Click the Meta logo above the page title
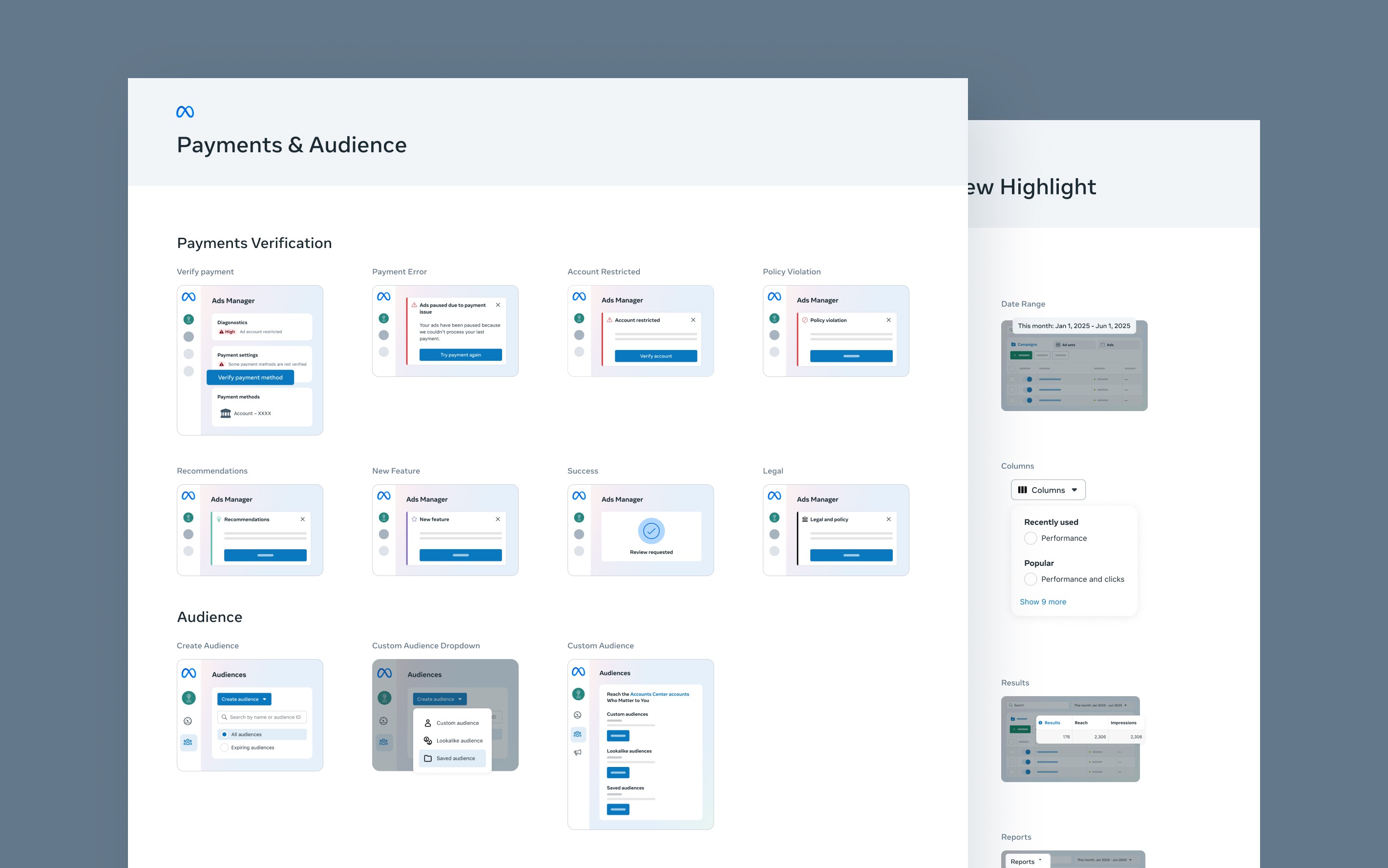 (185, 112)
